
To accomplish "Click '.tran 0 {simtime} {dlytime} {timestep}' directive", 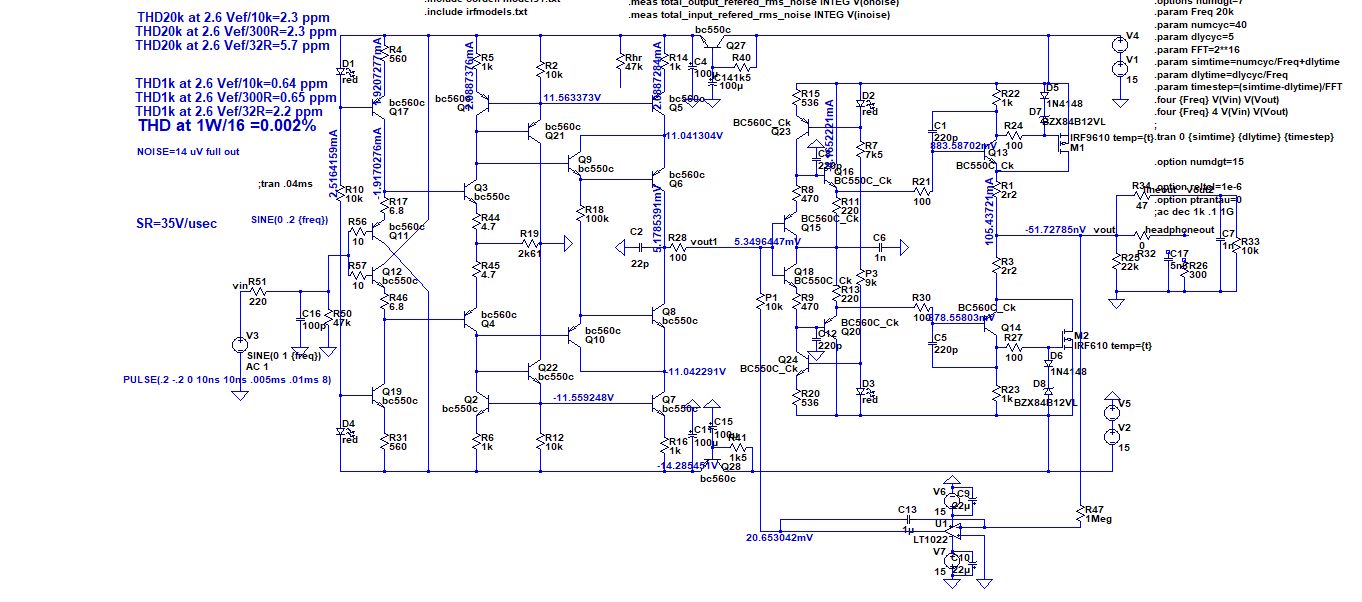I will tap(1243, 137).
